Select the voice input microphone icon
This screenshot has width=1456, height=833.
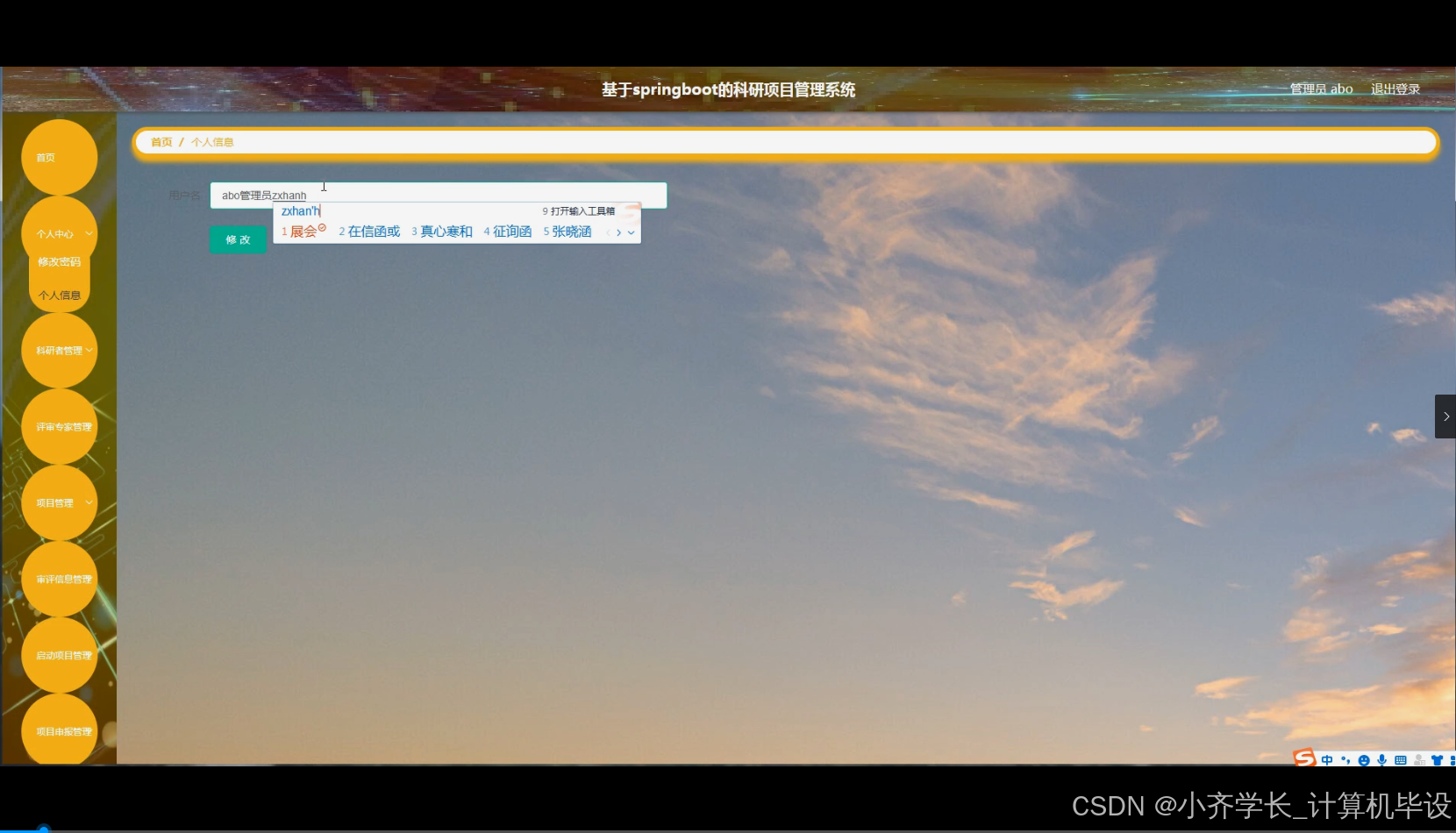point(1382,759)
